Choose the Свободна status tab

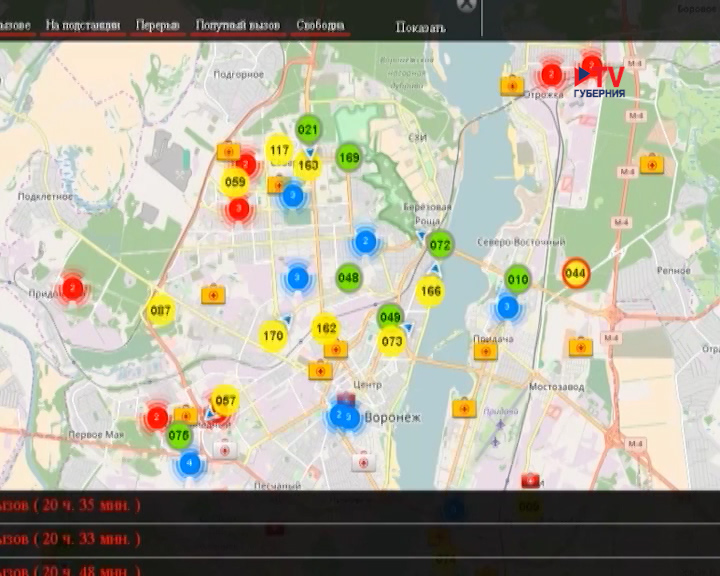pos(320,25)
